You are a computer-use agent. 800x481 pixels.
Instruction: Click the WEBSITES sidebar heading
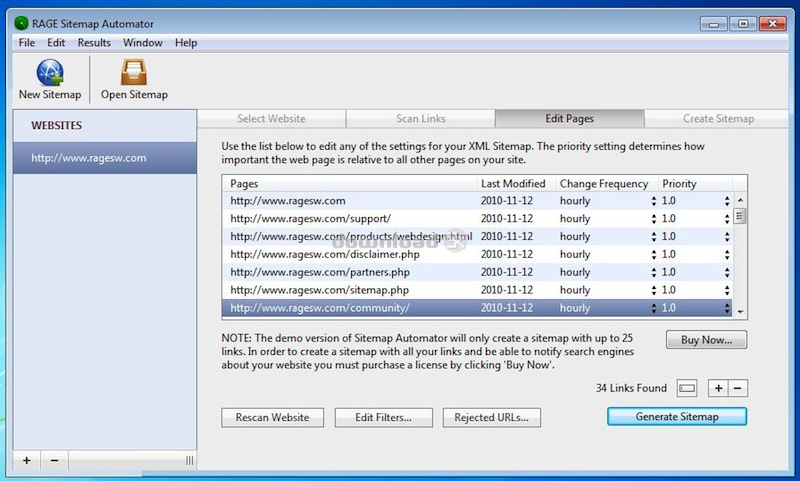[57, 125]
